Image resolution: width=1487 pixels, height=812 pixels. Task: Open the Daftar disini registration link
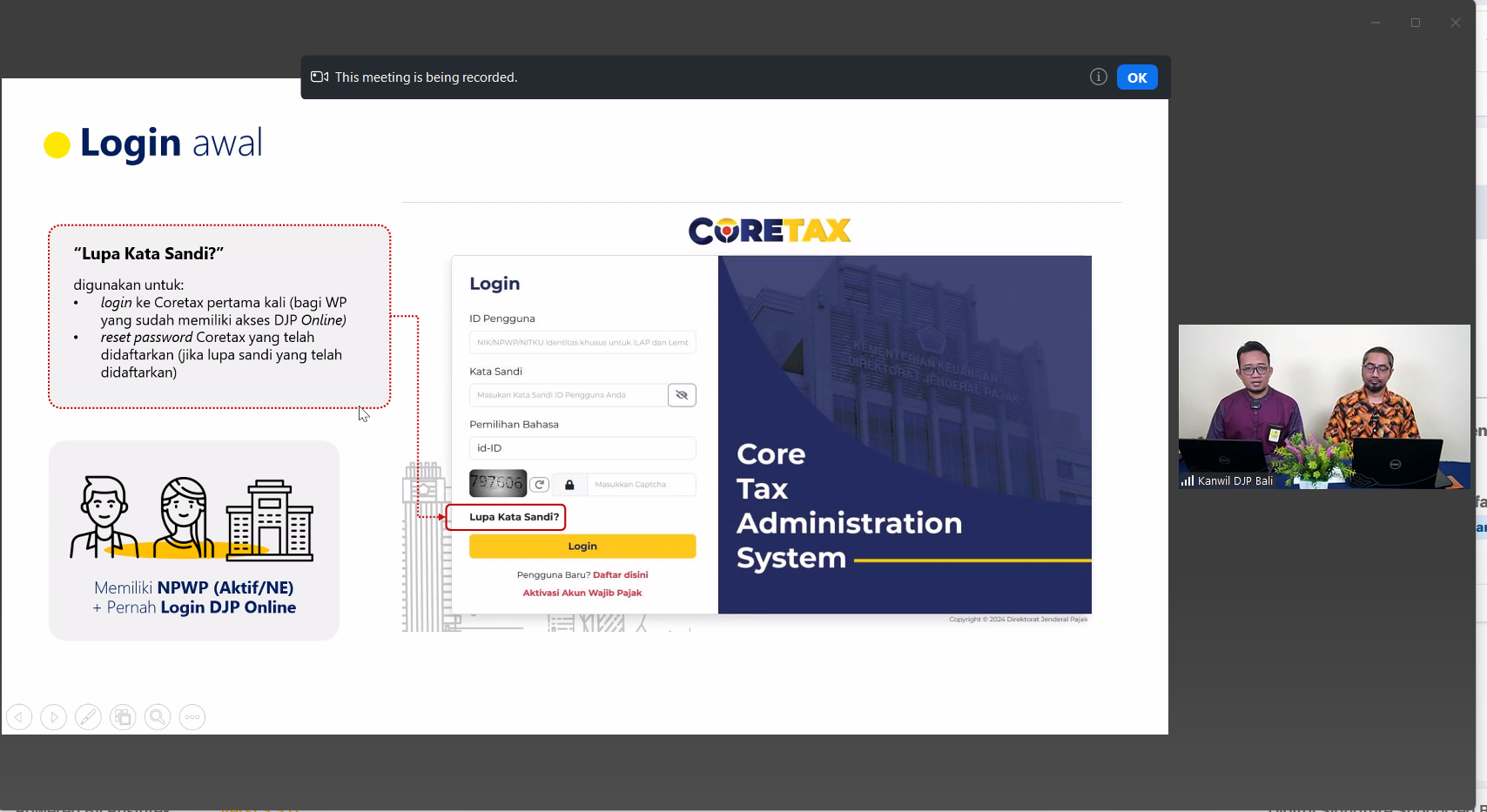[x=620, y=575]
